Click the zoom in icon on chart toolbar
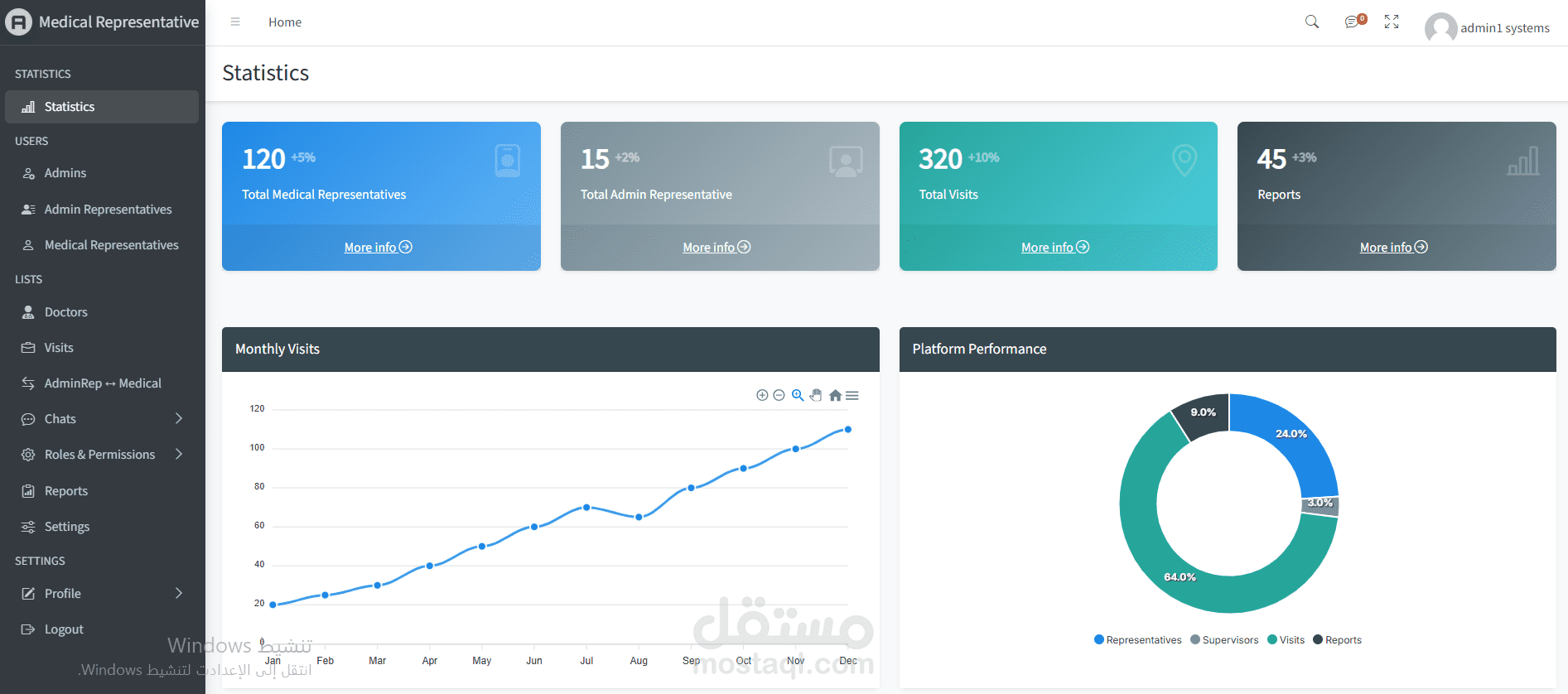 pos(762,395)
